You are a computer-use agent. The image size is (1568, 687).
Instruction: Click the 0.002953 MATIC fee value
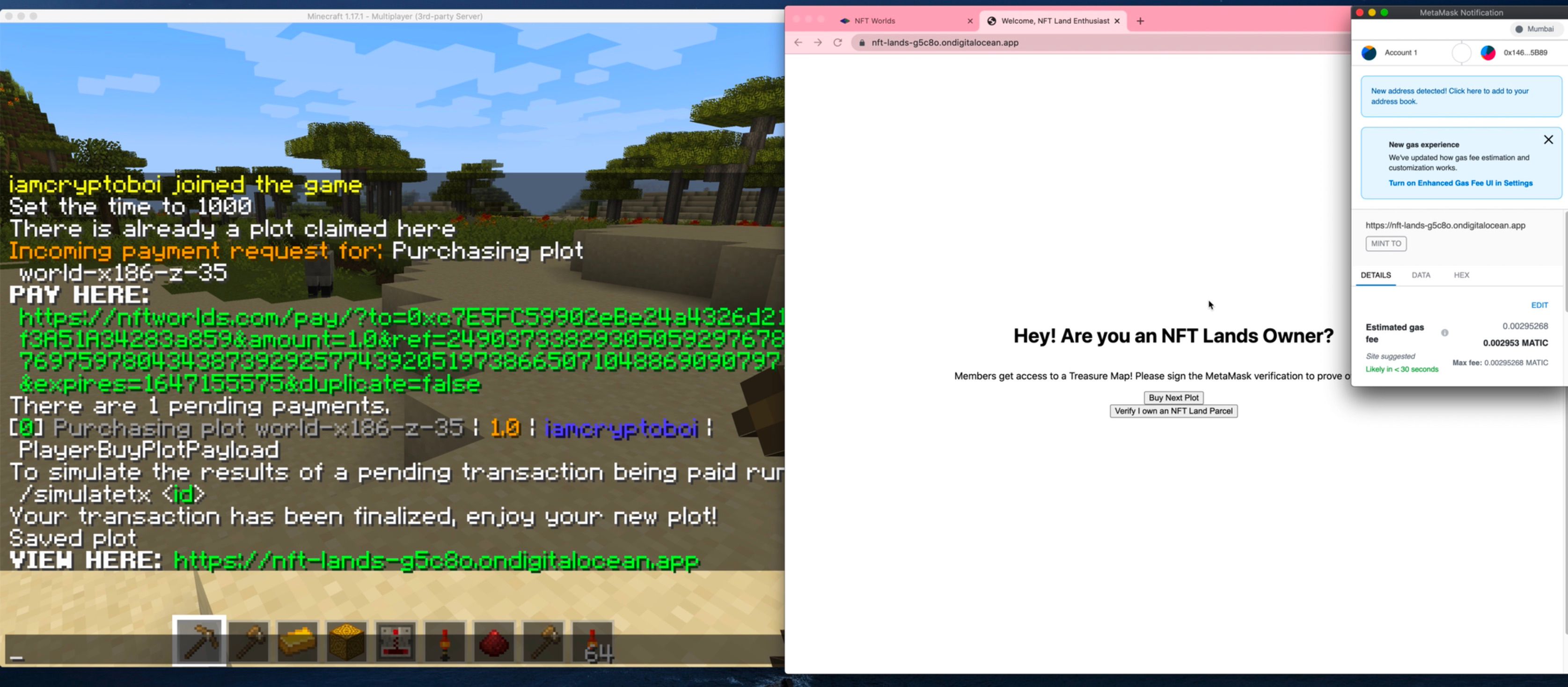pos(1515,343)
